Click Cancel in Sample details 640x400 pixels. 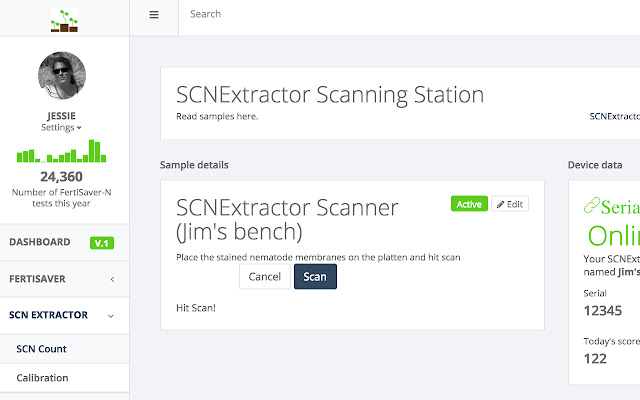coord(264,277)
